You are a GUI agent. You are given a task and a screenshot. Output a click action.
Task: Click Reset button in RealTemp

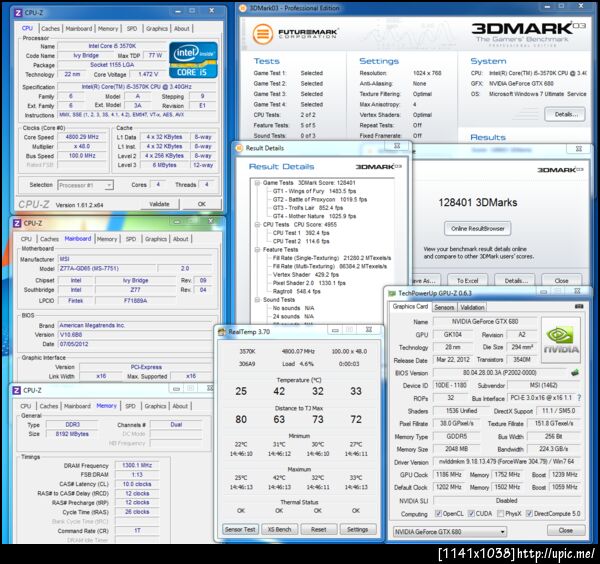[x=318, y=529]
